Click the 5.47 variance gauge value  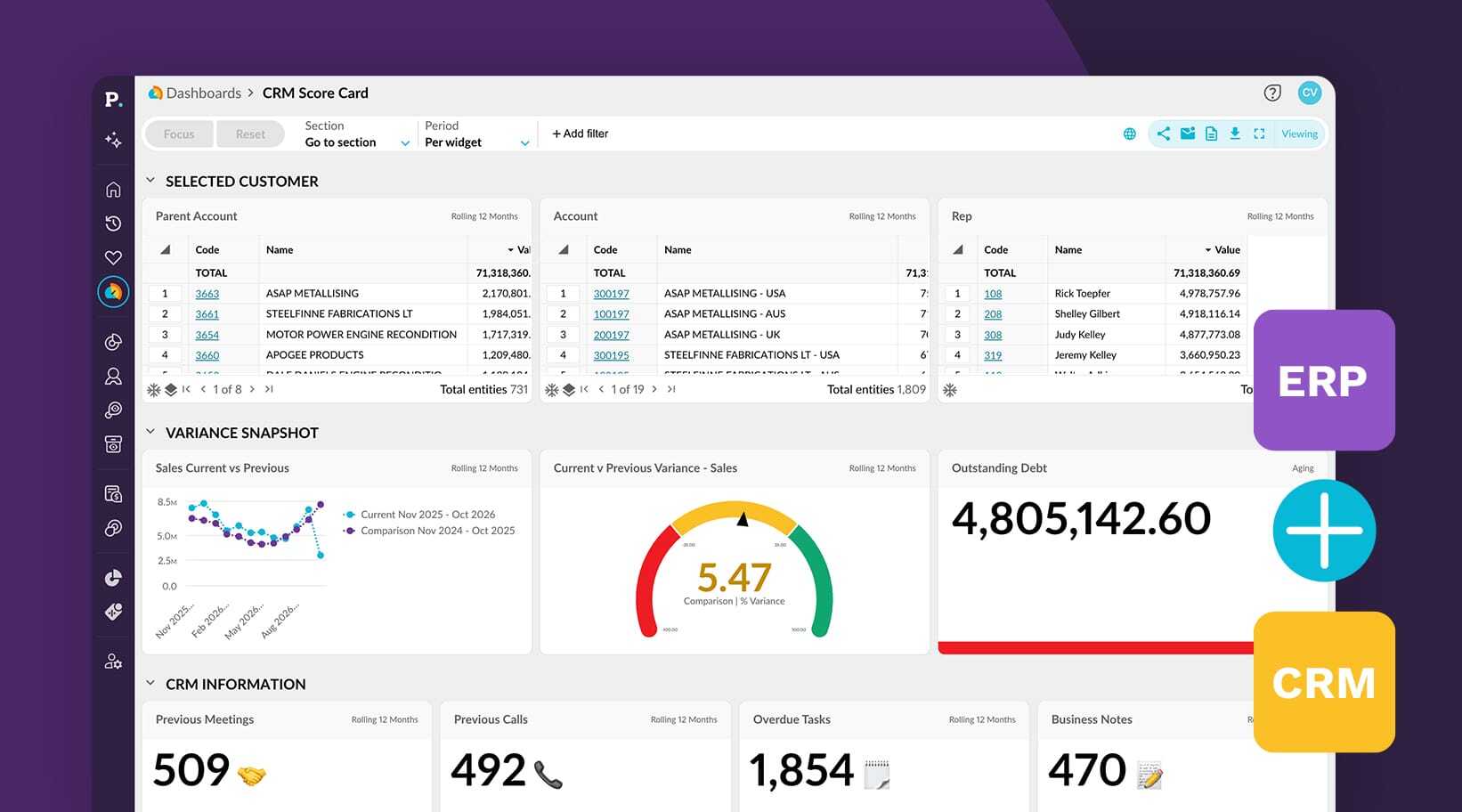pos(735,577)
